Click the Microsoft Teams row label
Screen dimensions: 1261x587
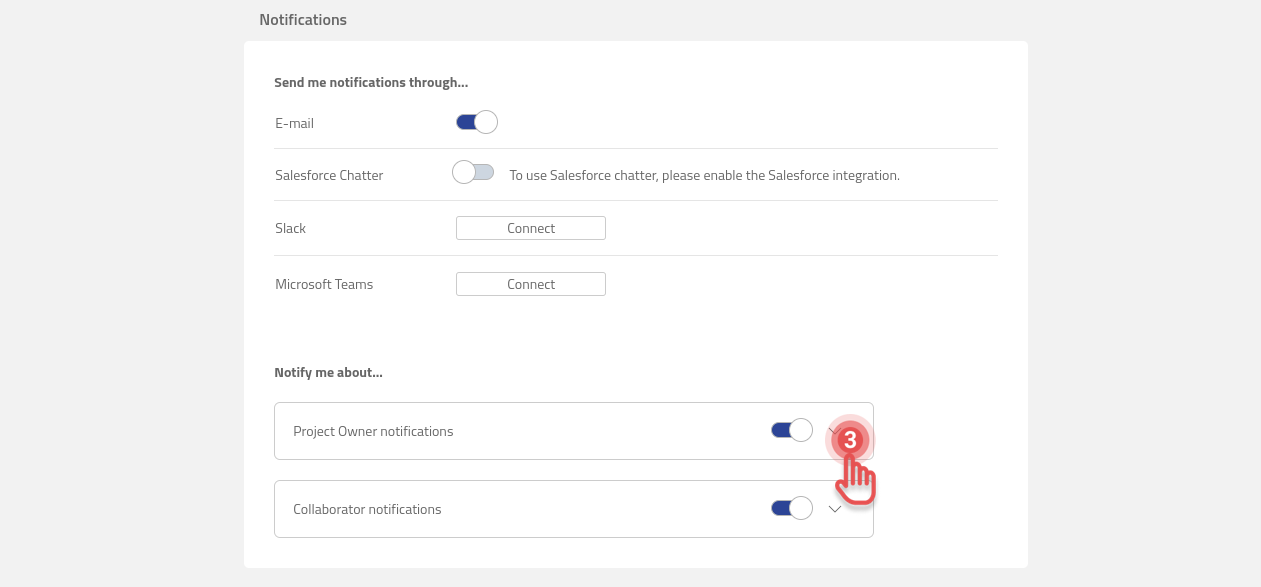pyautogui.click(x=323, y=284)
